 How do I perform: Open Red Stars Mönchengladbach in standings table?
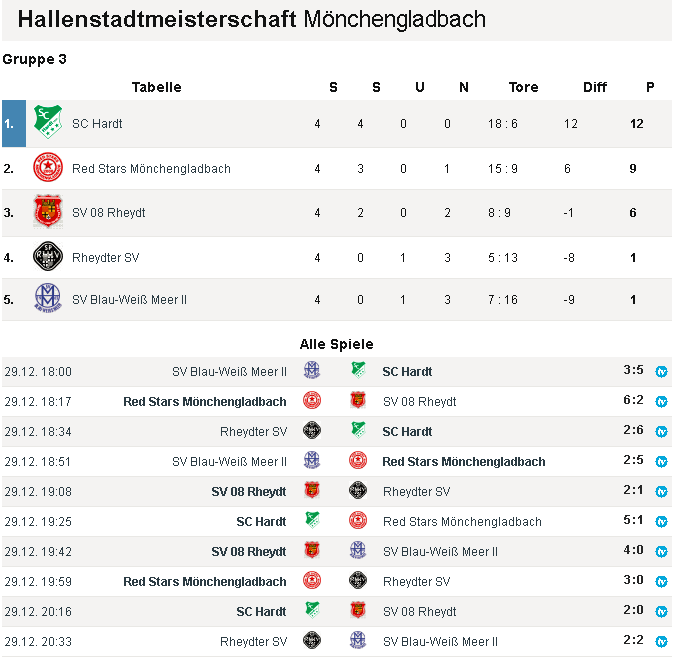[151, 169]
